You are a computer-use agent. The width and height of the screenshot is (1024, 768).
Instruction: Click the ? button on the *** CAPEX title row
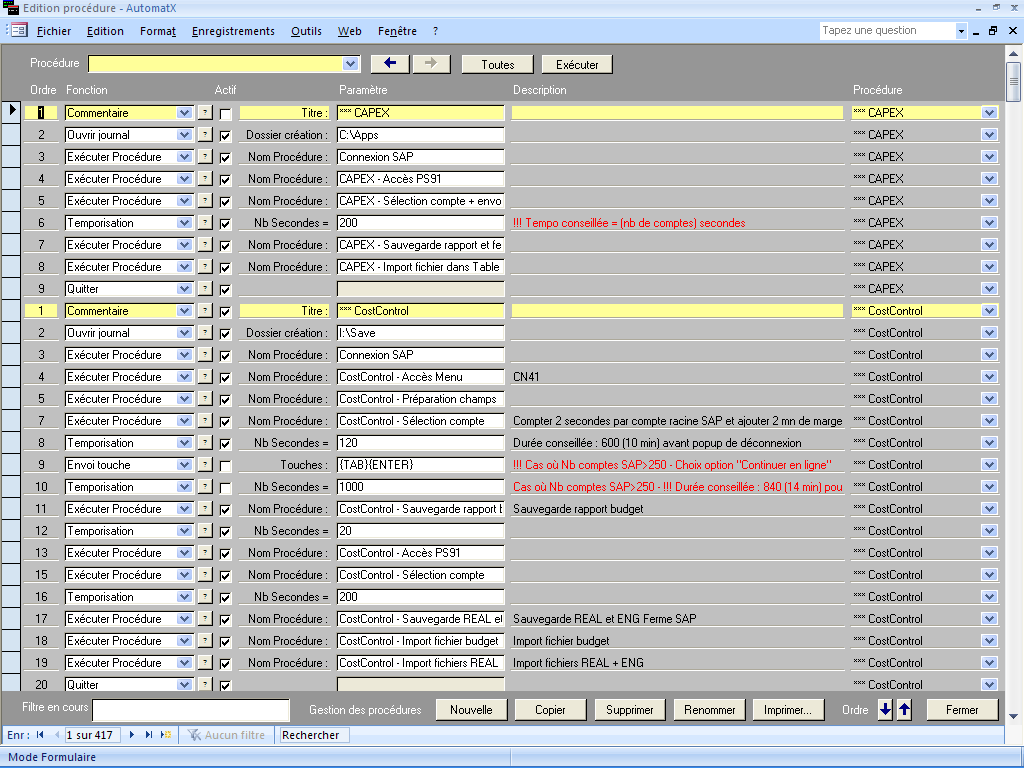tap(205, 112)
